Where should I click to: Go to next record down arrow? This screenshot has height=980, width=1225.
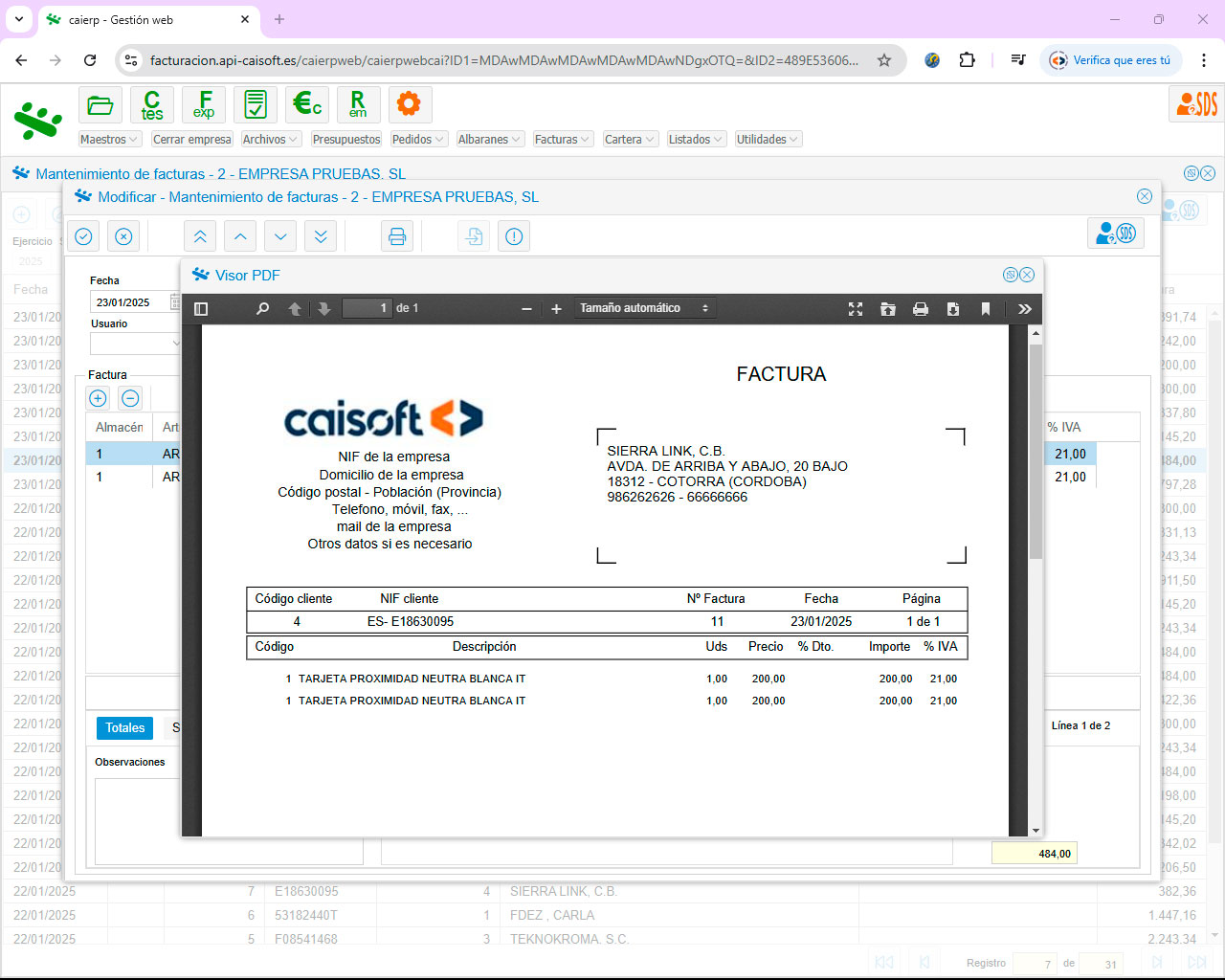pyautogui.click(x=280, y=236)
